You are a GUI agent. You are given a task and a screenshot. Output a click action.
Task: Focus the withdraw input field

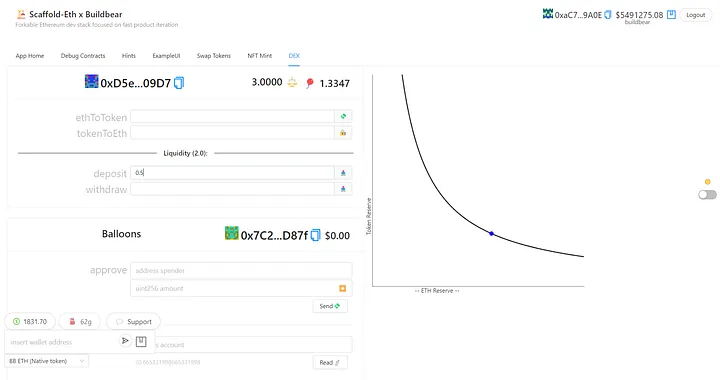pyautogui.click(x=232, y=189)
